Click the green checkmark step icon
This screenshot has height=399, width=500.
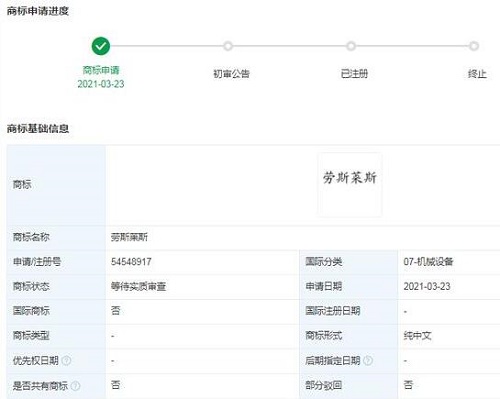click(101, 46)
